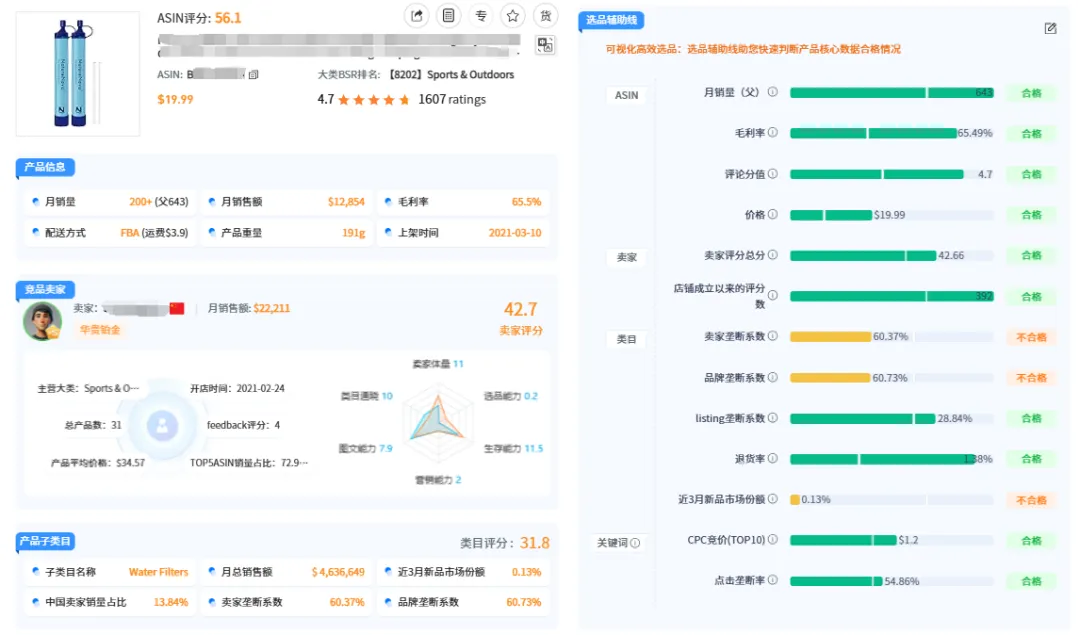Click the yellow 卖家垄断系数 bar at 60.37%
This screenshot has width=1080, height=635.
click(830, 337)
